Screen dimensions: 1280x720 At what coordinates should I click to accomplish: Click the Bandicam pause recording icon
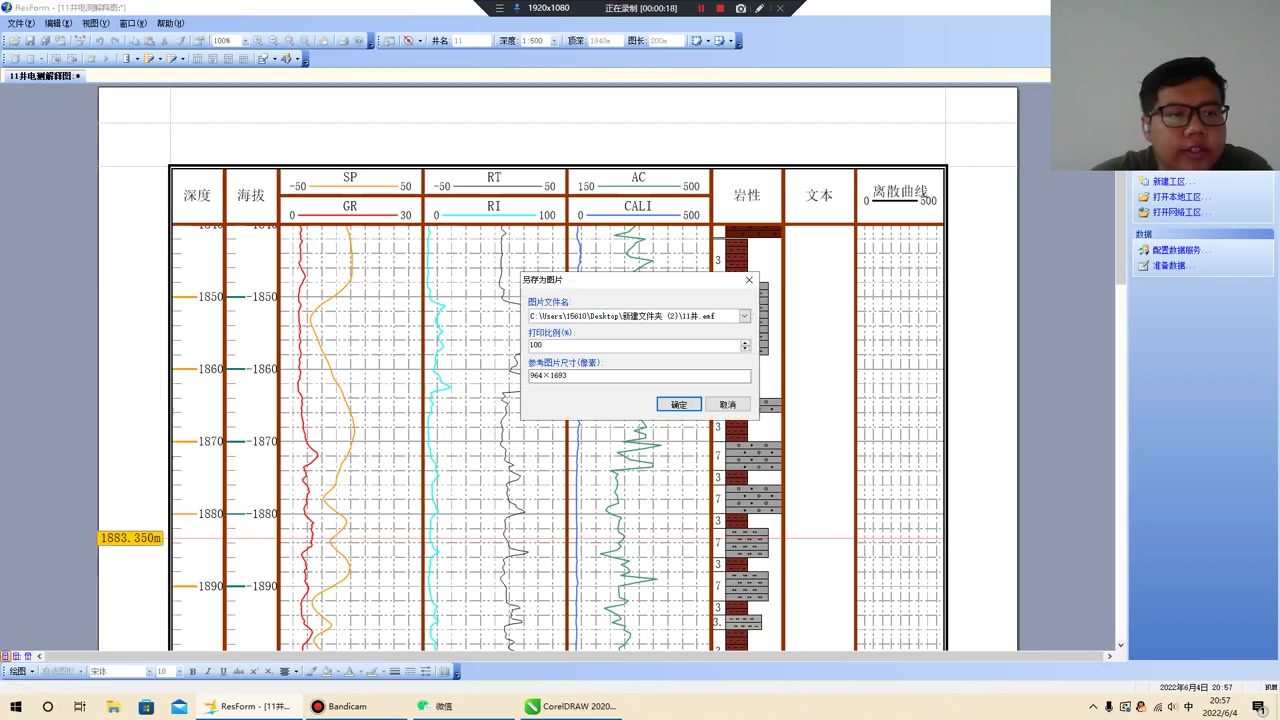(701, 8)
